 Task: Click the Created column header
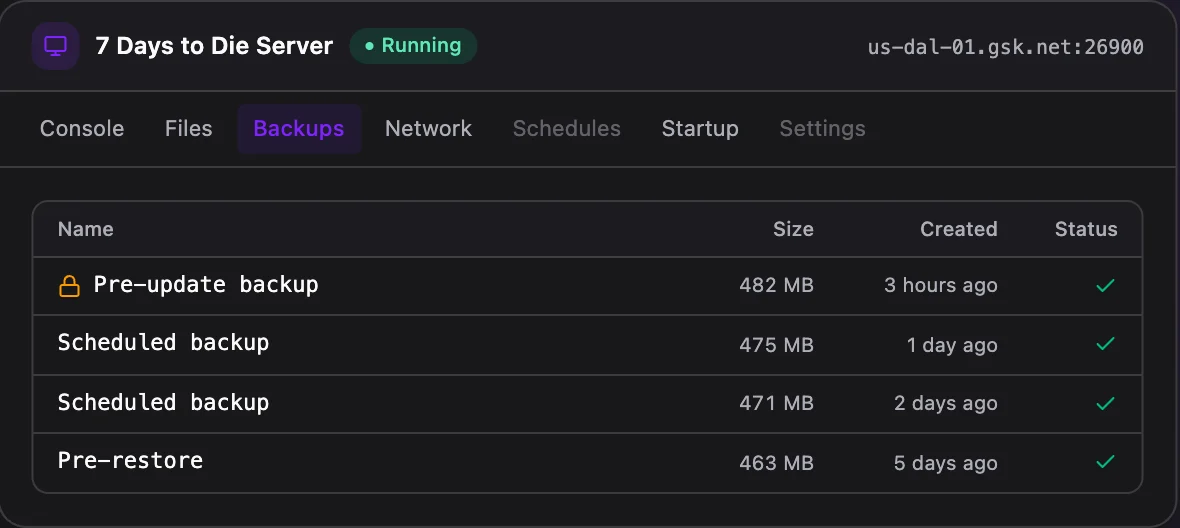click(x=959, y=229)
